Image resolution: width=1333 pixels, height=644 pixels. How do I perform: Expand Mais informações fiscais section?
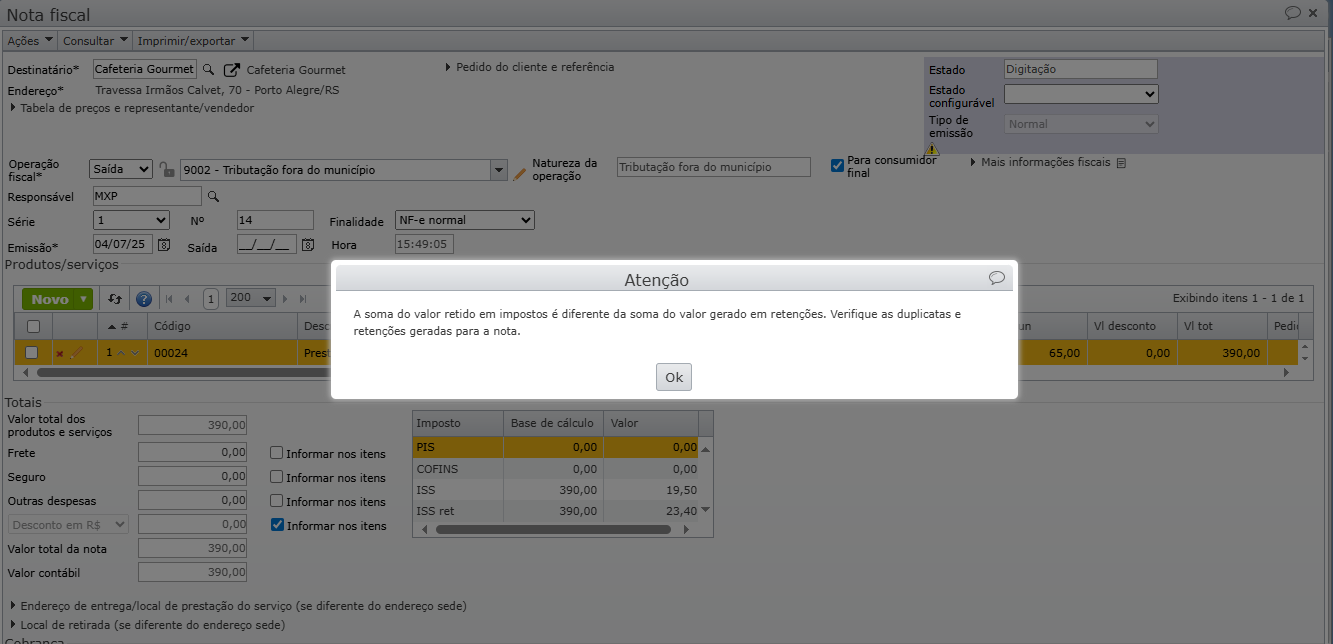[1040, 162]
